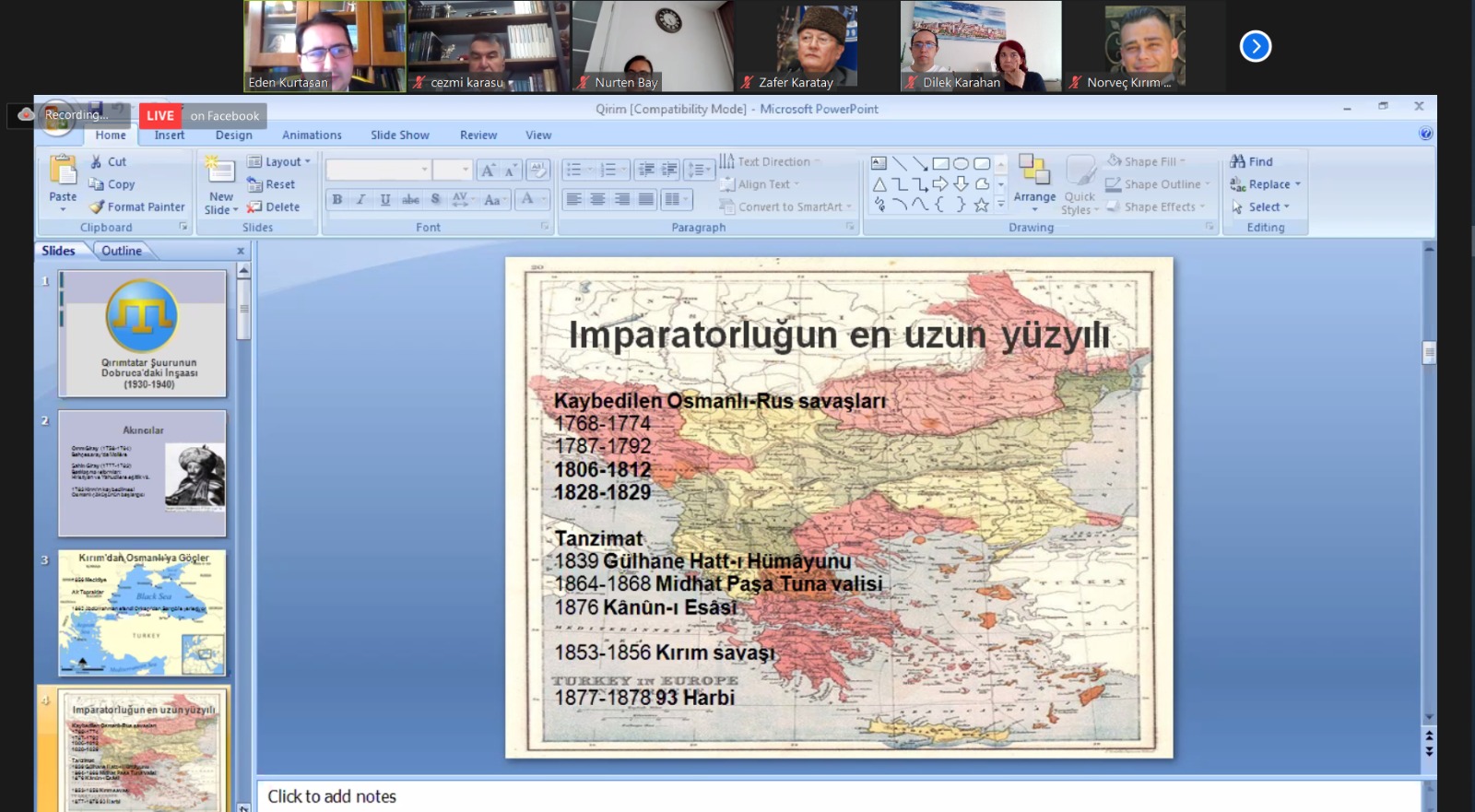Click the Shape Outline button
Screen dimensions: 1475x812
coord(1157,184)
